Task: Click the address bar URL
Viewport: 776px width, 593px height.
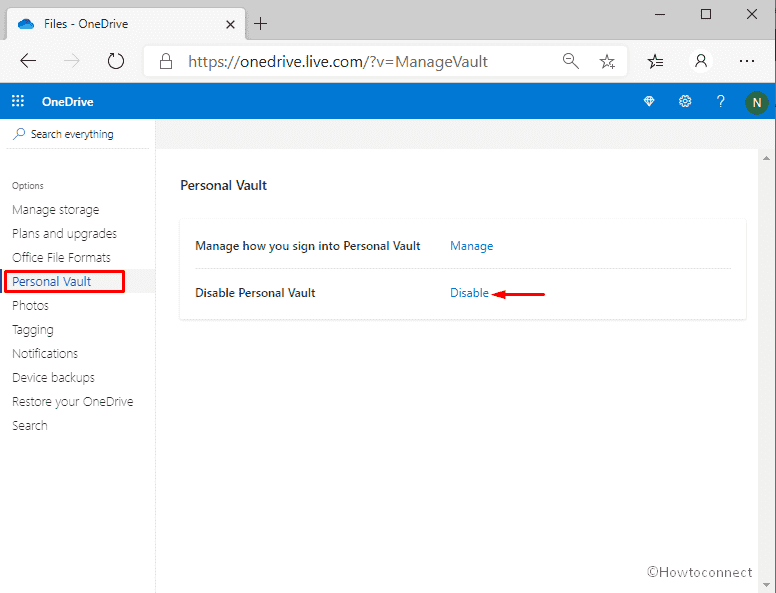Action: click(338, 61)
